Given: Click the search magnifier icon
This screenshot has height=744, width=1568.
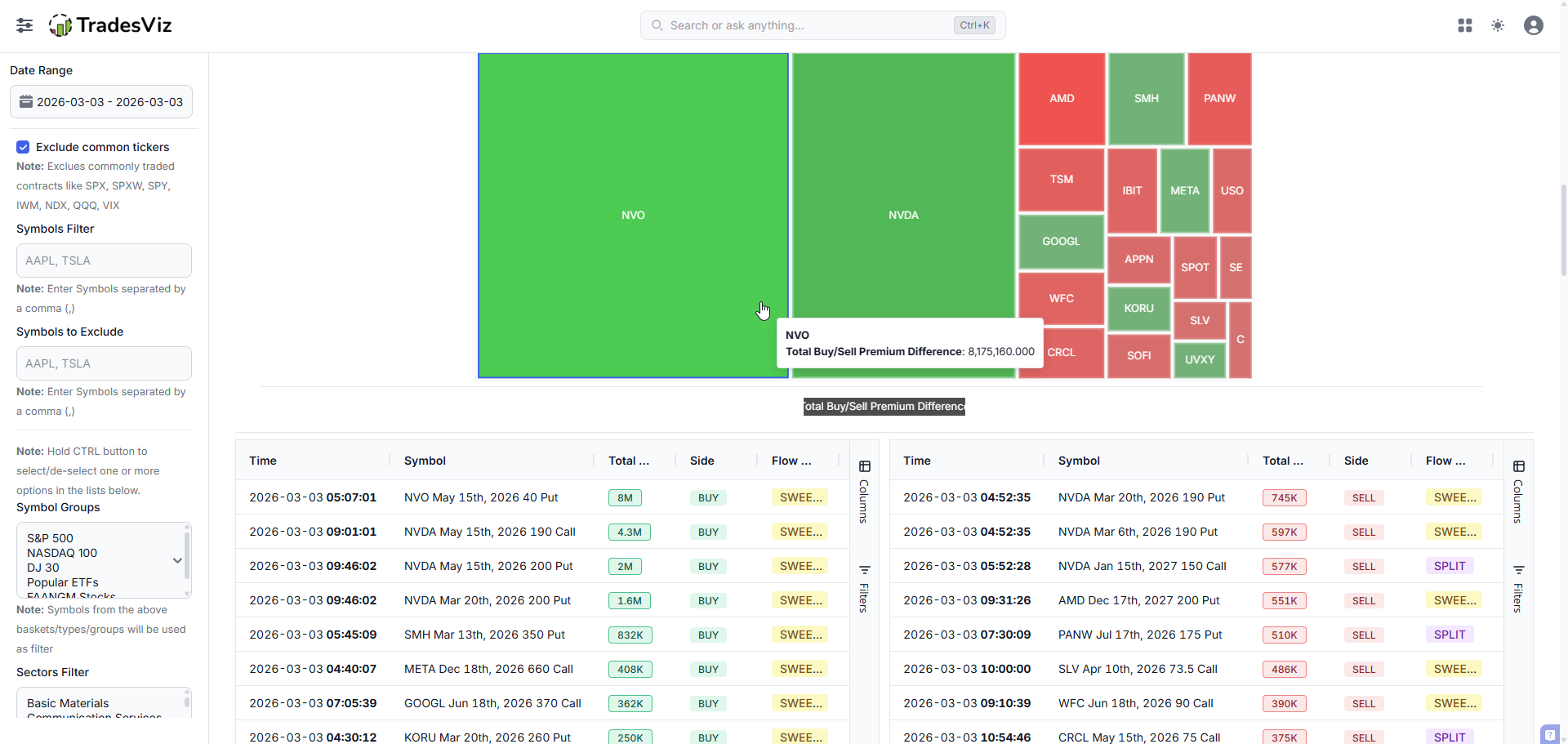Looking at the screenshot, I should 657,25.
